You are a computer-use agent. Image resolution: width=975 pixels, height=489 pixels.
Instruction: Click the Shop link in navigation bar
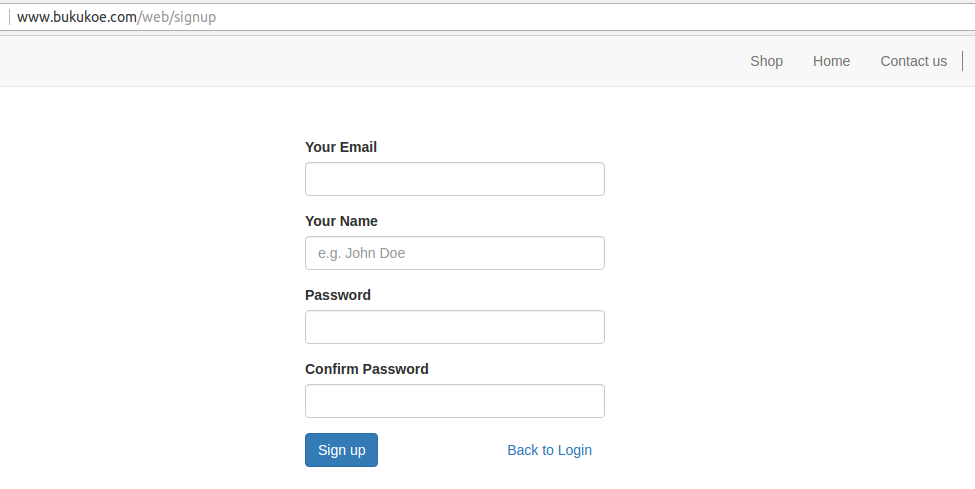[x=766, y=61]
